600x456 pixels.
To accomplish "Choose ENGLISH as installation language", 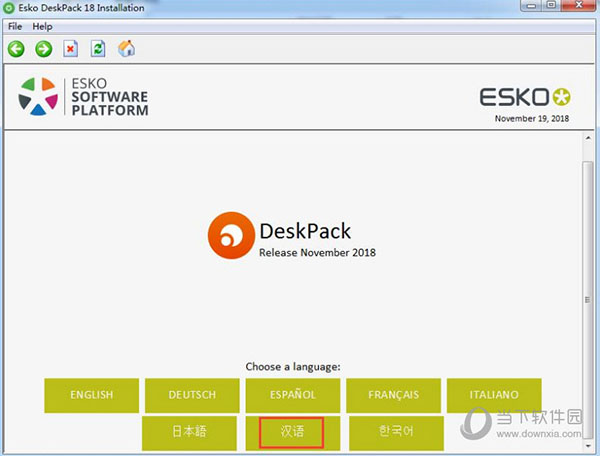I will click(91, 395).
